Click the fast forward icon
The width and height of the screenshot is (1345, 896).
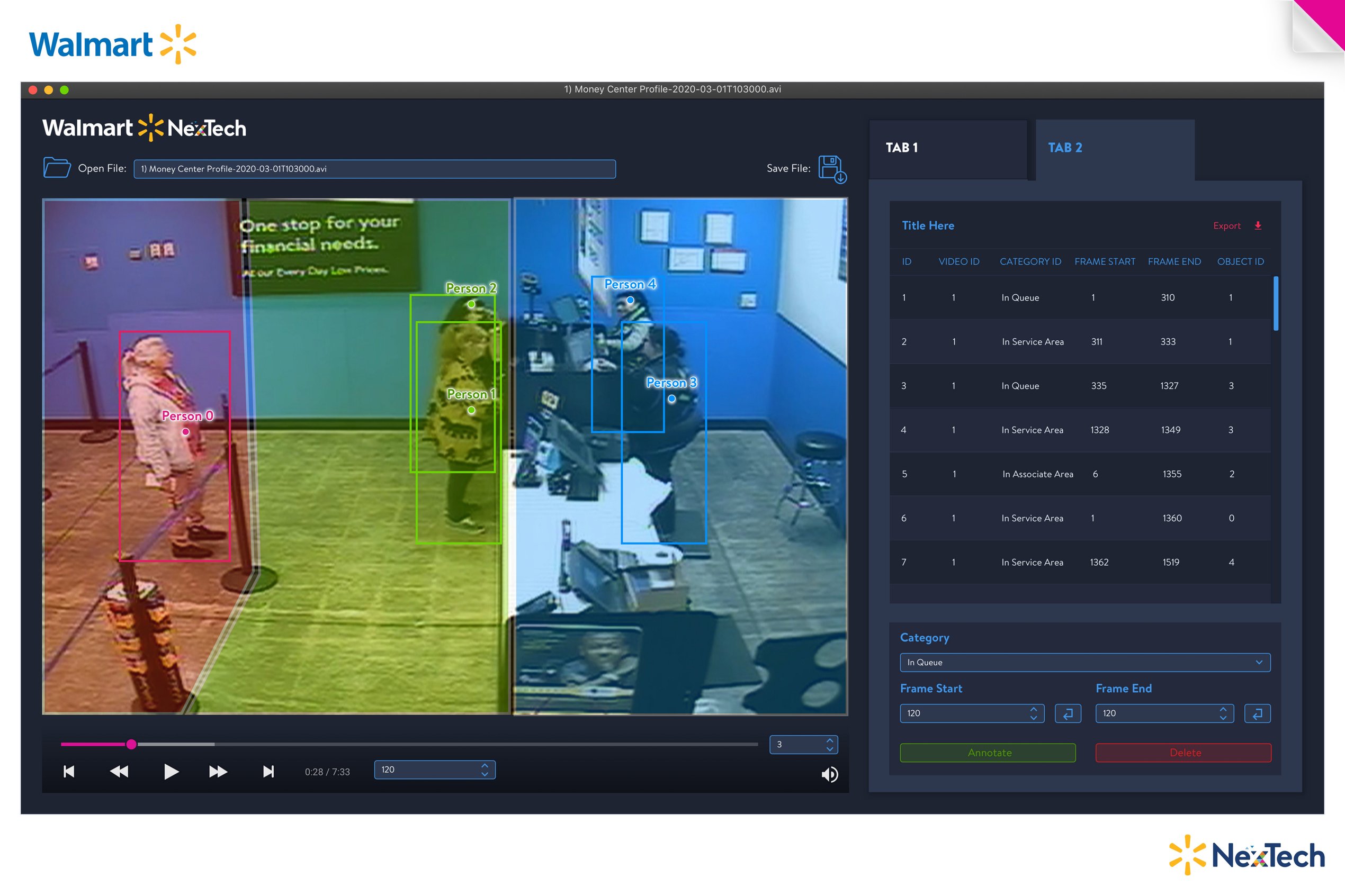[218, 772]
